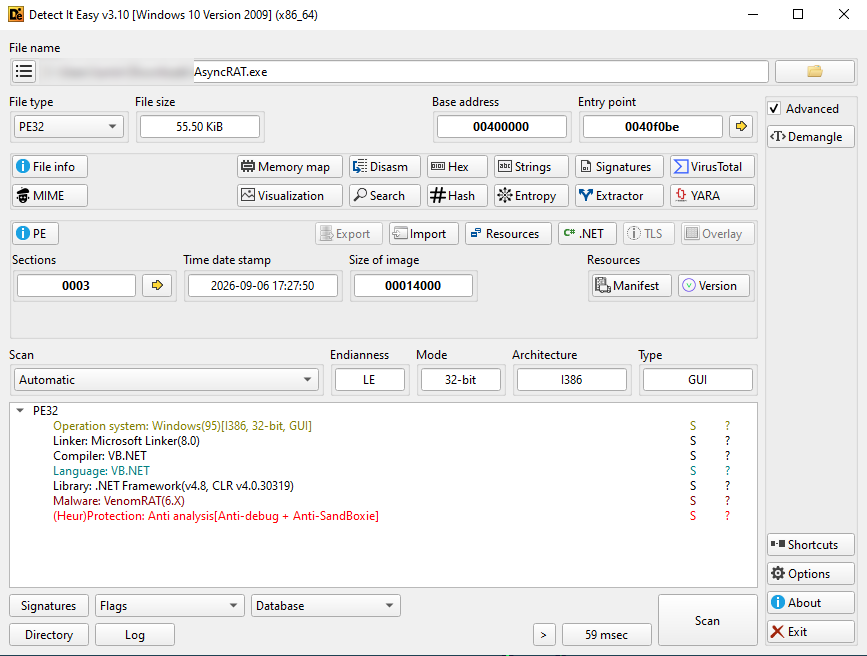Viewport: 867px width, 656px height.
Task: Open Memory map
Action: (x=290, y=166)
